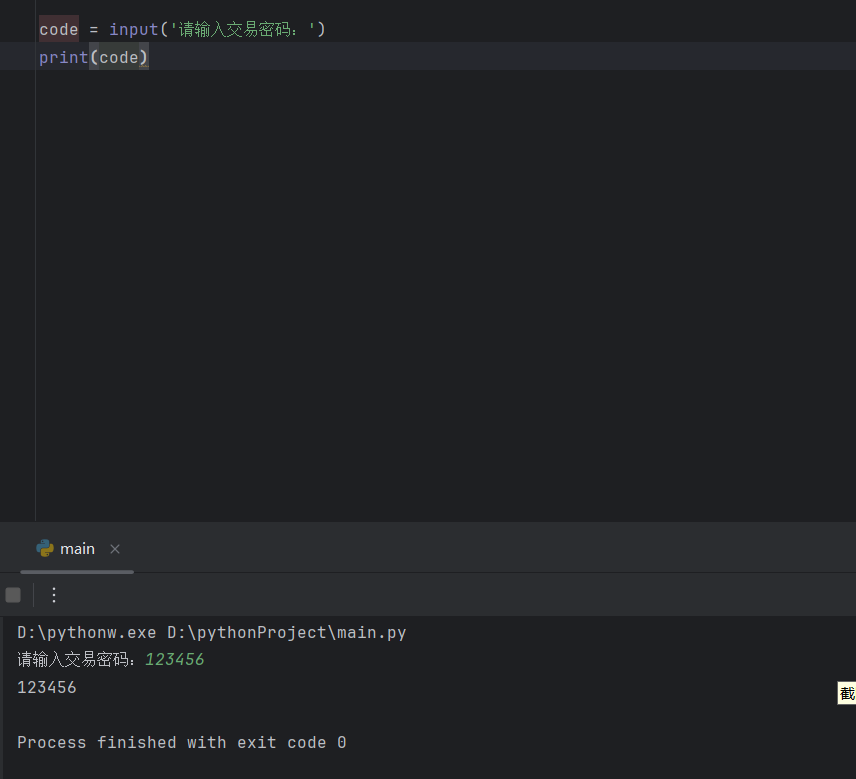Click the D:\pythonw.exe command line in console
This screenshot has width=856, height=779.
tap(211, 632)
